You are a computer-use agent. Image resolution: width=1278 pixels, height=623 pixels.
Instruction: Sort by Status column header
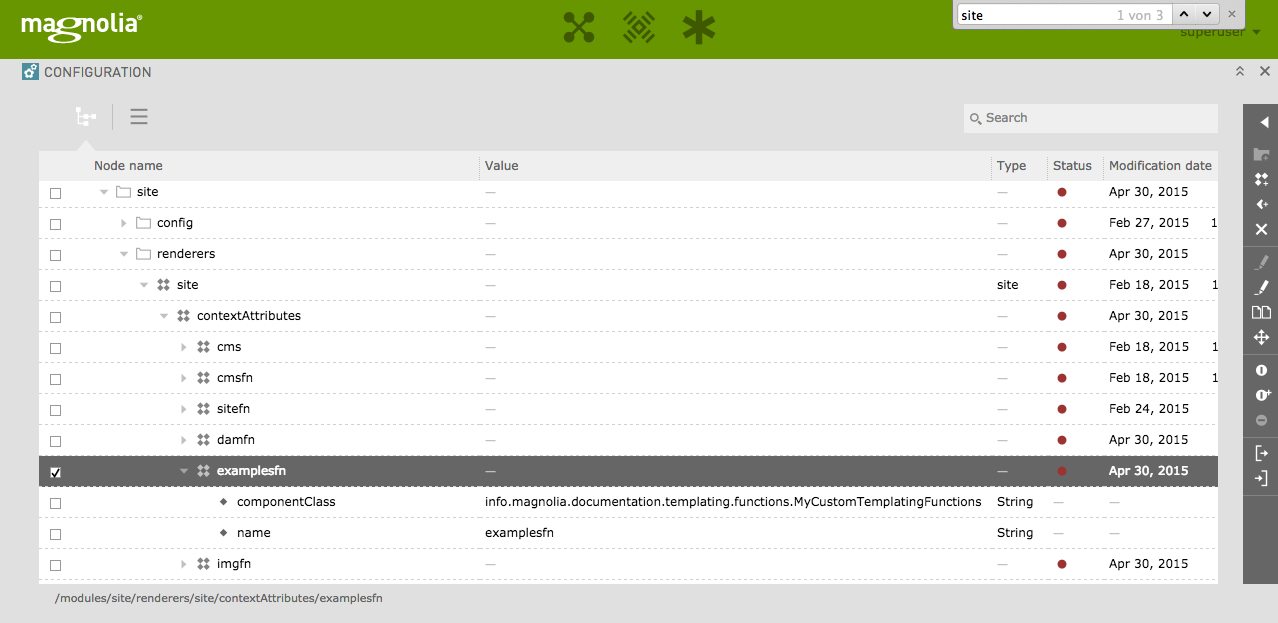tap(1072, 166)
